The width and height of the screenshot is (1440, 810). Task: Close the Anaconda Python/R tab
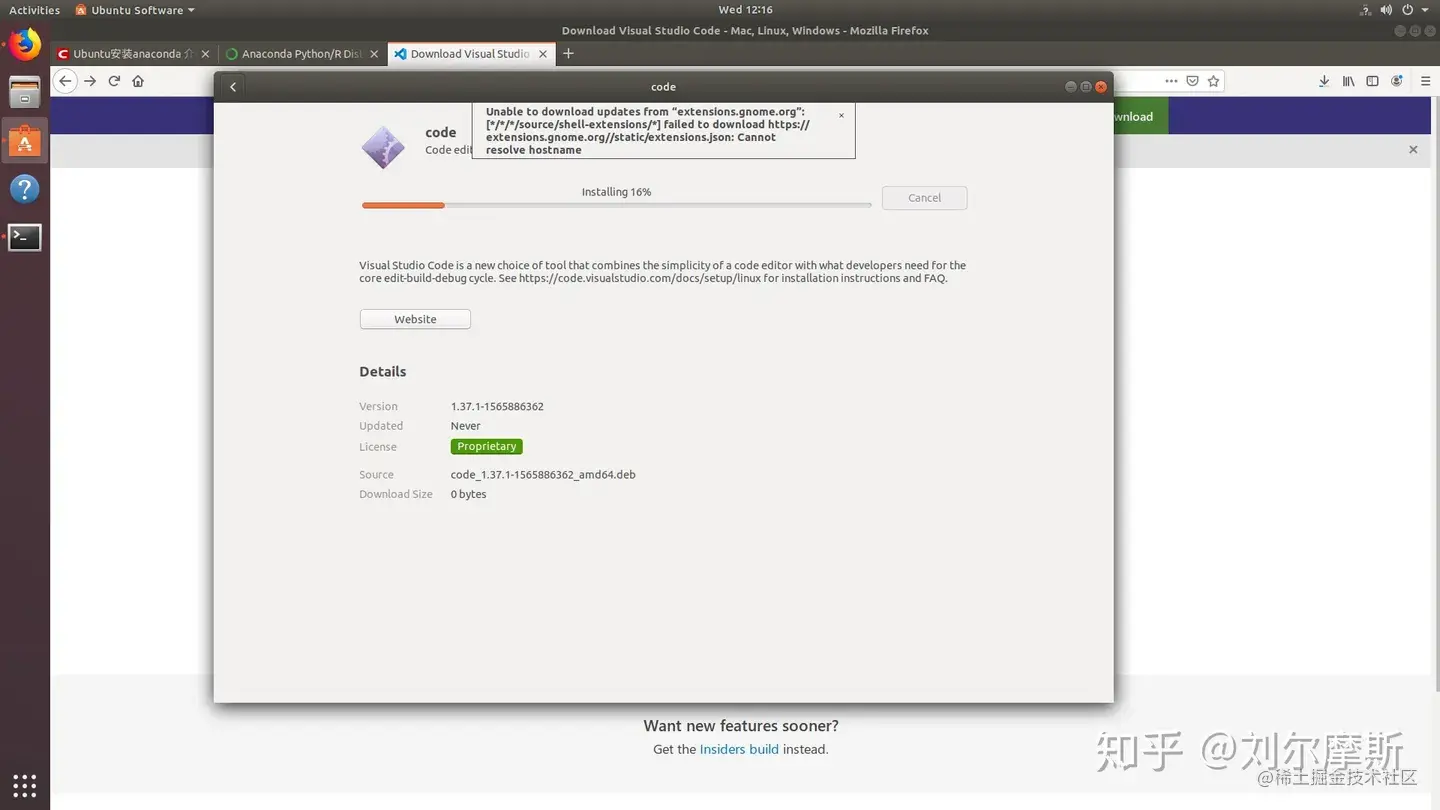coord(374,54)
